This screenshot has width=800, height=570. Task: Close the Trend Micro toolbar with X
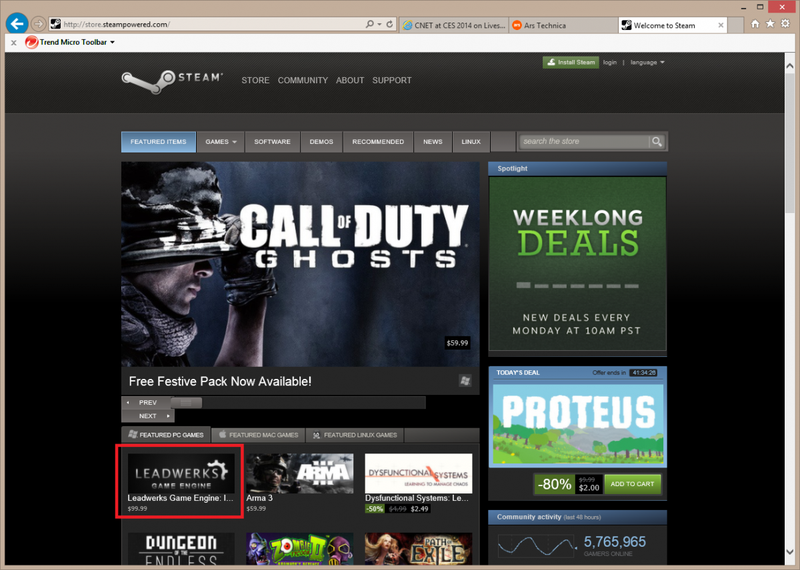(14, 42)
